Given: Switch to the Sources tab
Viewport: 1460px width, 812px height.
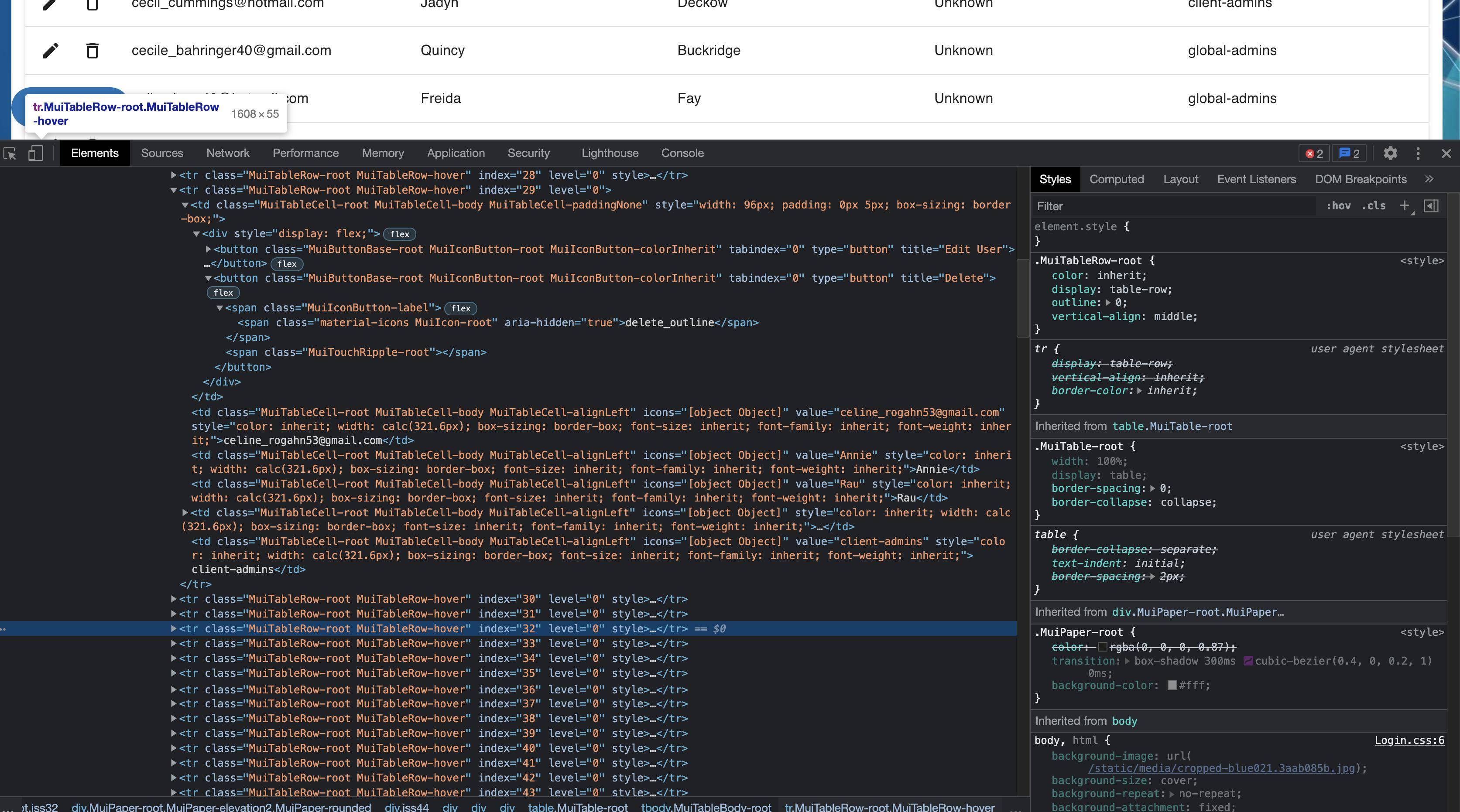Looking at the screenshot, I should 162,154.
